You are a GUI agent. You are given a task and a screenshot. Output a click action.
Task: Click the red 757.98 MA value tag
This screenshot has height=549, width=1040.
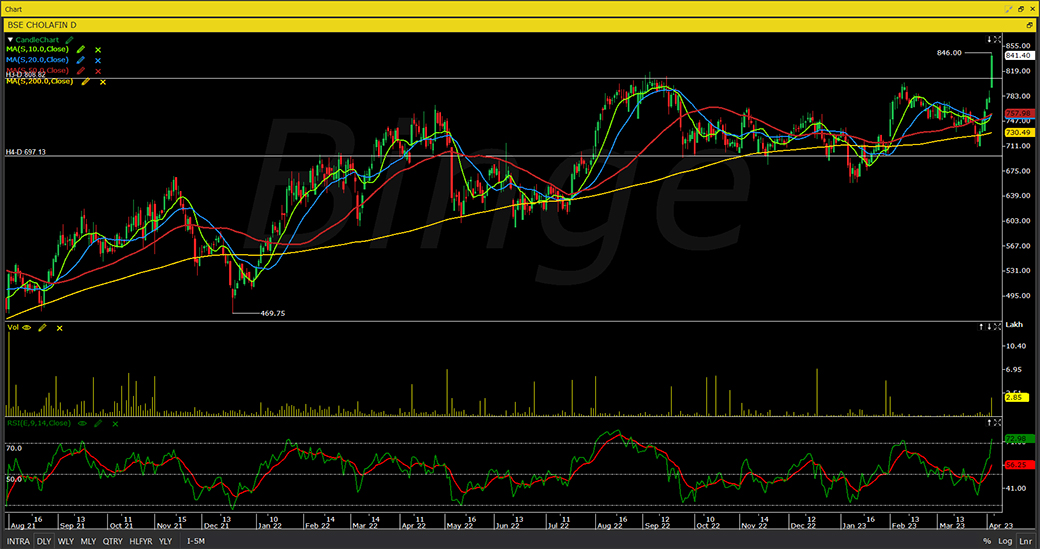(x=1018, y=113)
